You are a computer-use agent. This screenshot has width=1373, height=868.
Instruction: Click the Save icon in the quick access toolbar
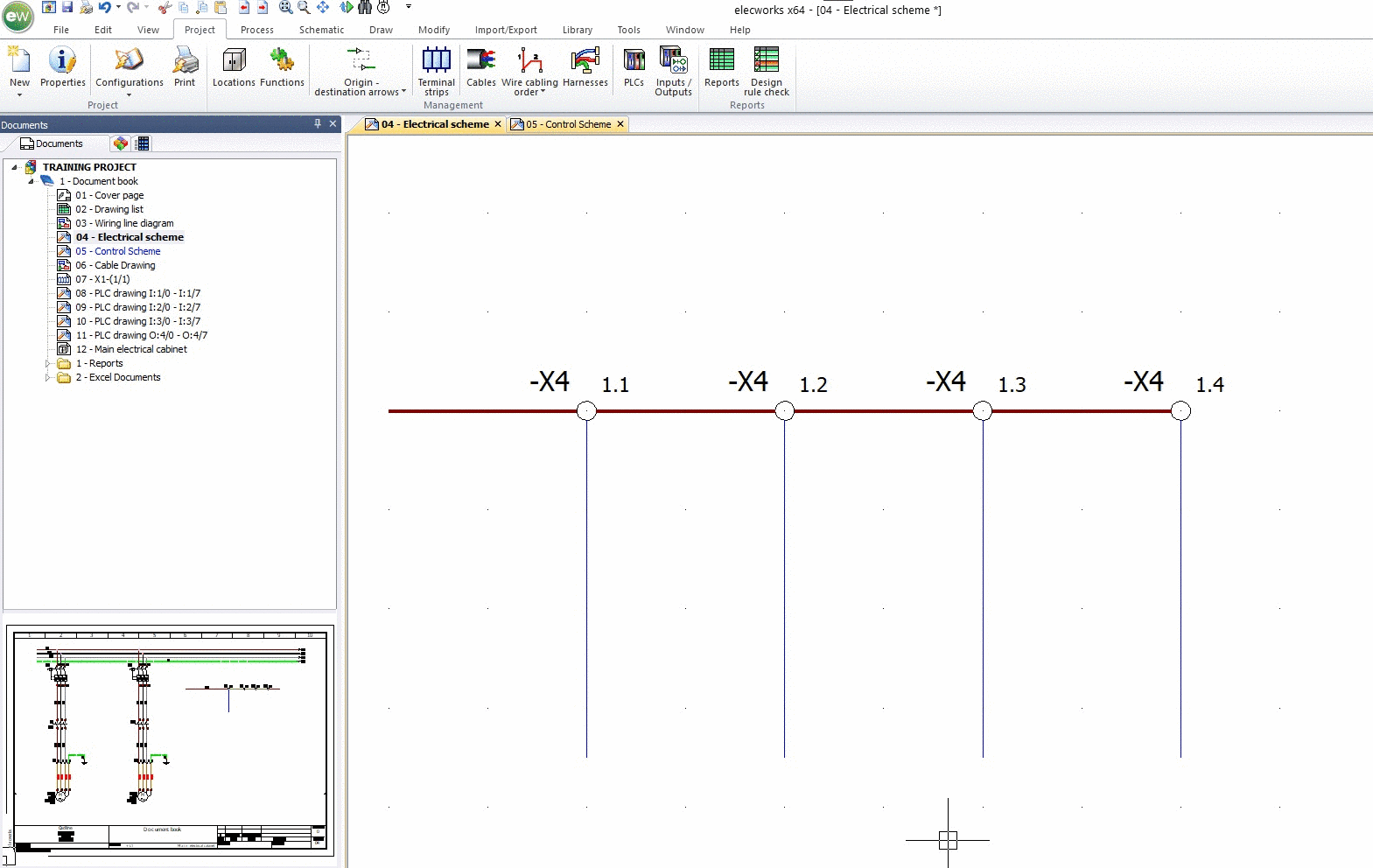point(67,7)
